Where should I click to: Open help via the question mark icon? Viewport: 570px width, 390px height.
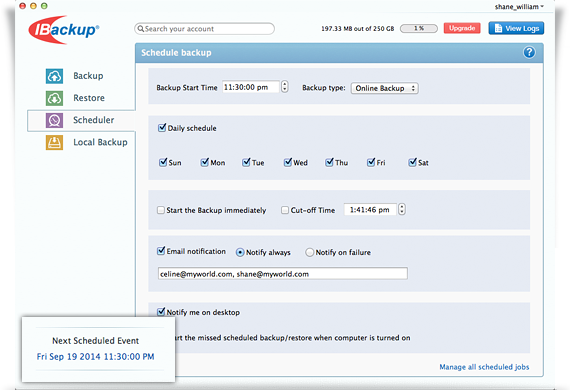[529, 52]
